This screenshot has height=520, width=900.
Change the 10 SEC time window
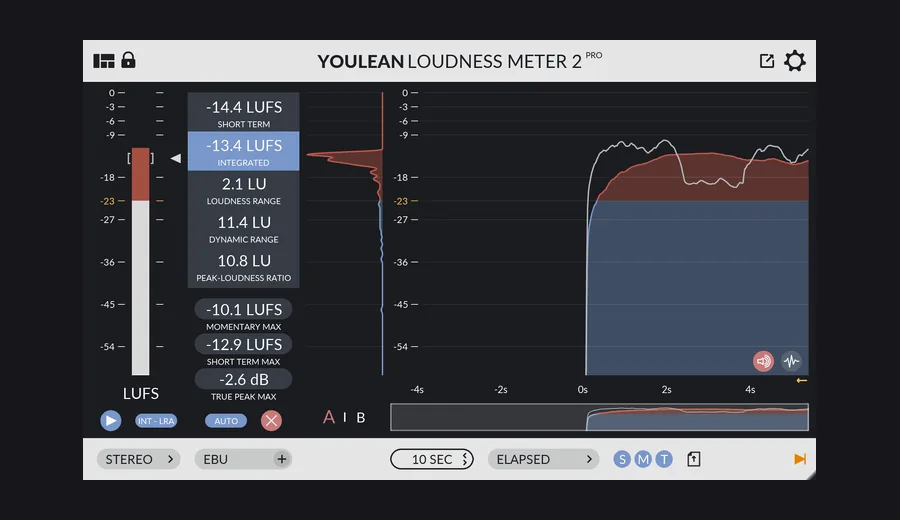coord(432,459)
